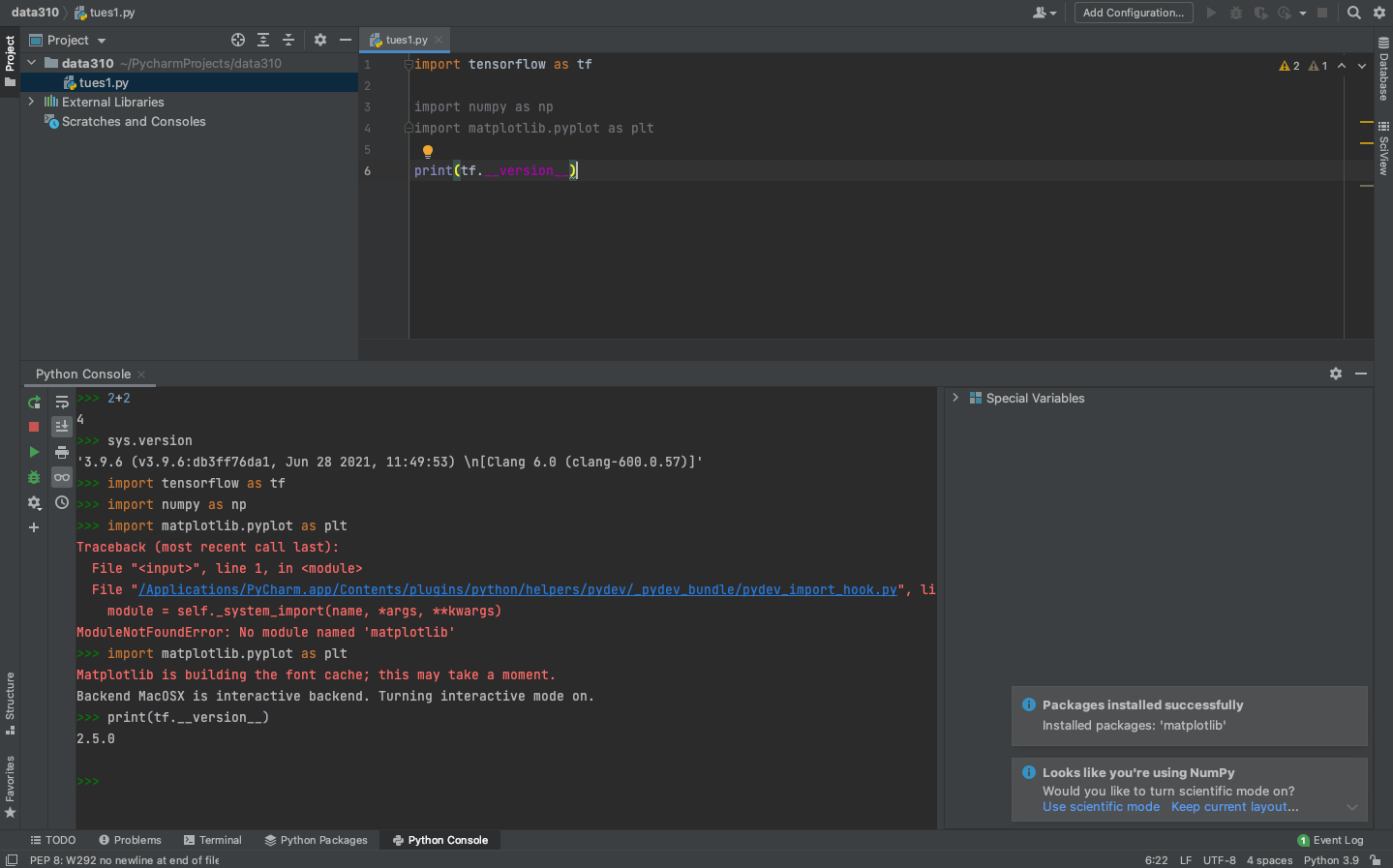Open Python Console panel settings gear
The width and height of the screenshot is (1393, 868).
pos(1336,374)
